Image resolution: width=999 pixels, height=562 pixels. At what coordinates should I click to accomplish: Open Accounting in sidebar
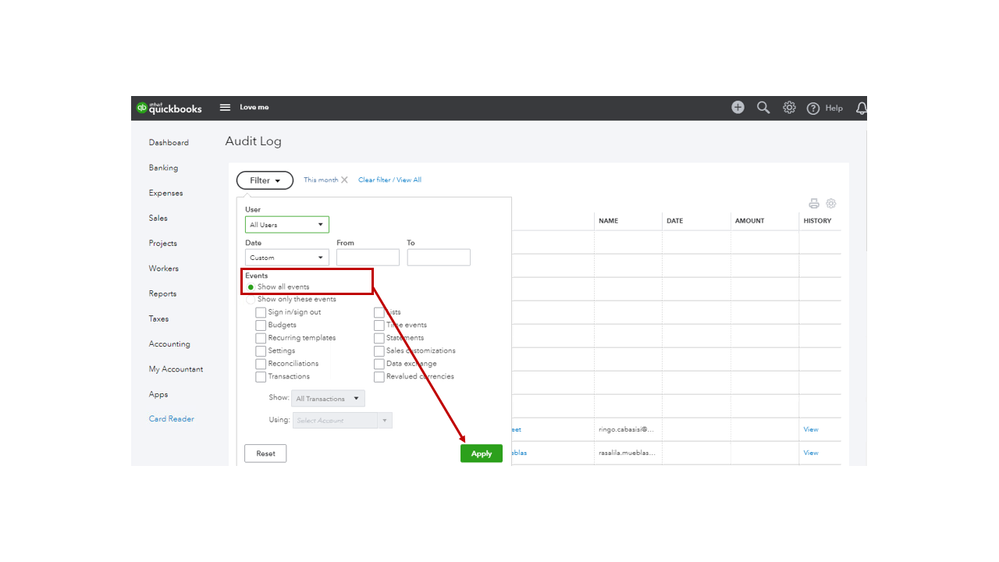click(x=169, y=344)
